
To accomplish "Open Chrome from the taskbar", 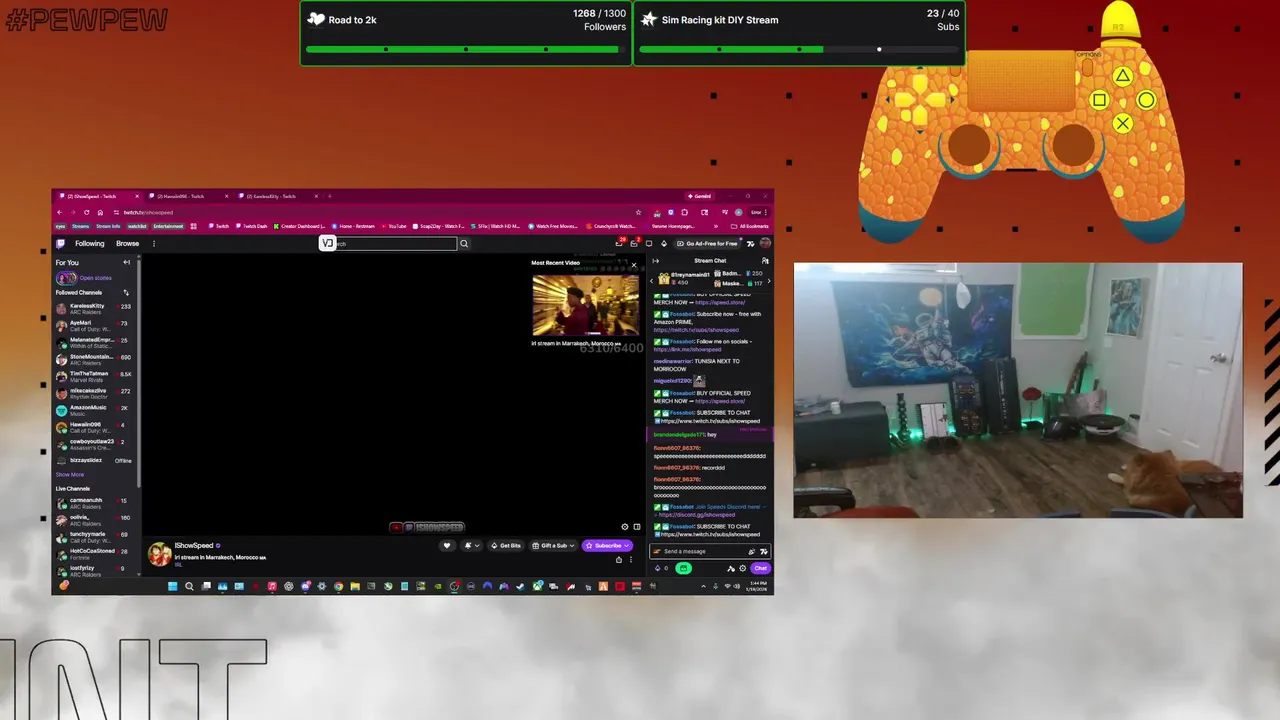I will pos(338,586).
